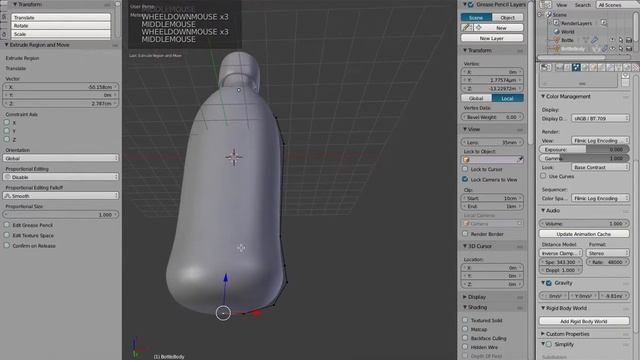Enable the Confirm on Release checkbox
This screenshot has width=640, height=360.
[x=7, y=246]
